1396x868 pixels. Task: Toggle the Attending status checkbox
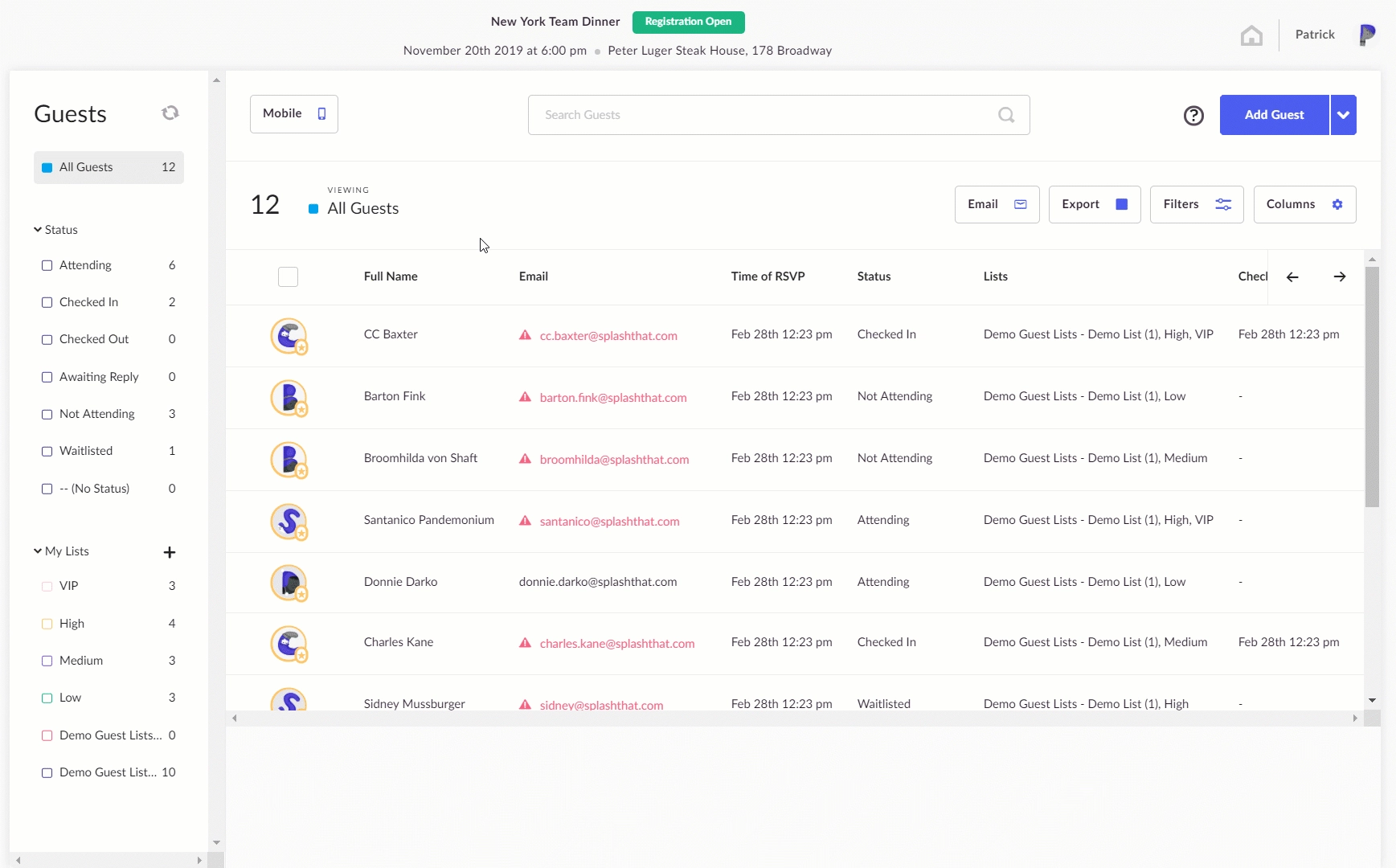[x=47, y=265]
